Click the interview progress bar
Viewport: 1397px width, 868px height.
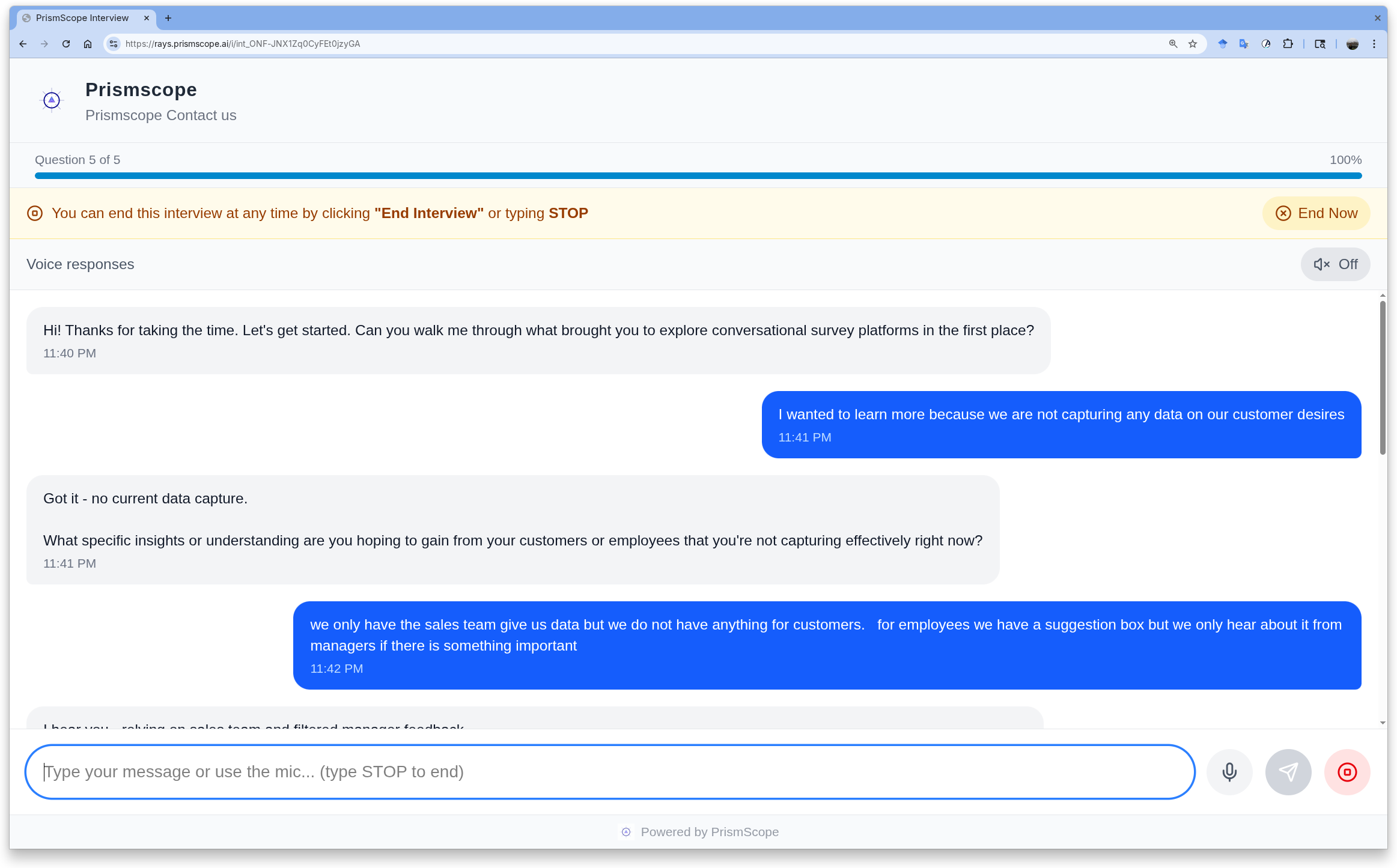coord(698,175)
